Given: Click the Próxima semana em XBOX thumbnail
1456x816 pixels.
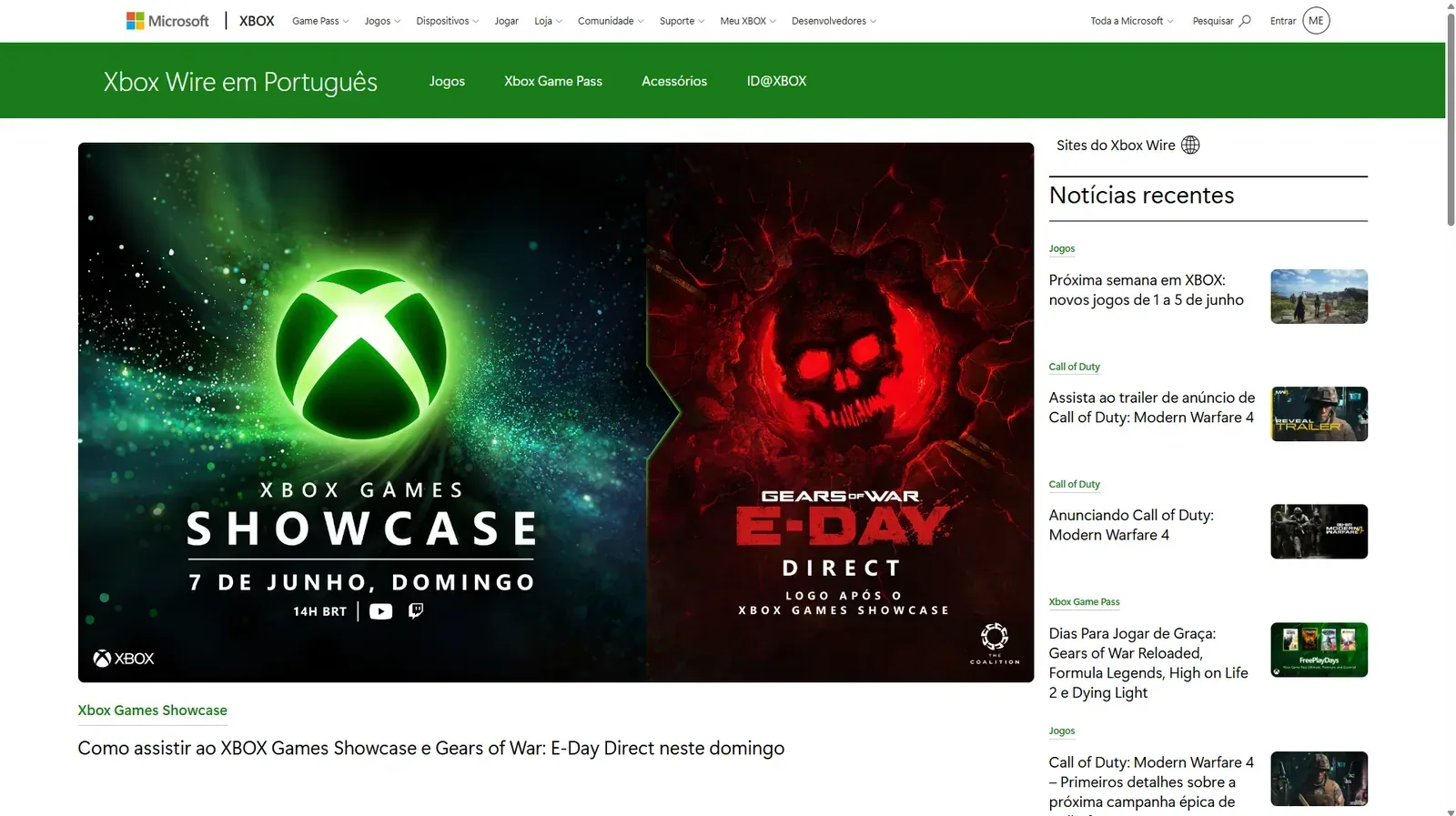Looking at the screenshot, I should [1319, 297].
